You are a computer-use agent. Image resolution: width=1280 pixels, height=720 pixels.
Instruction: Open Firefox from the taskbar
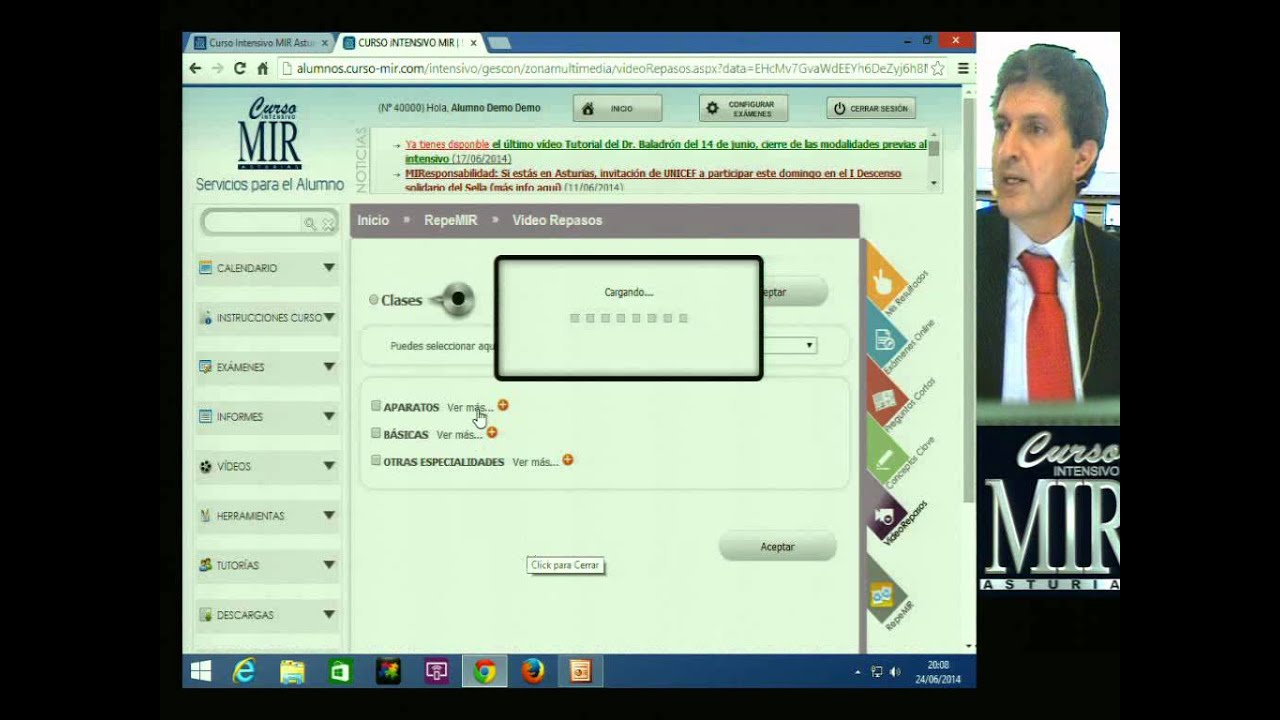(533, 672)
